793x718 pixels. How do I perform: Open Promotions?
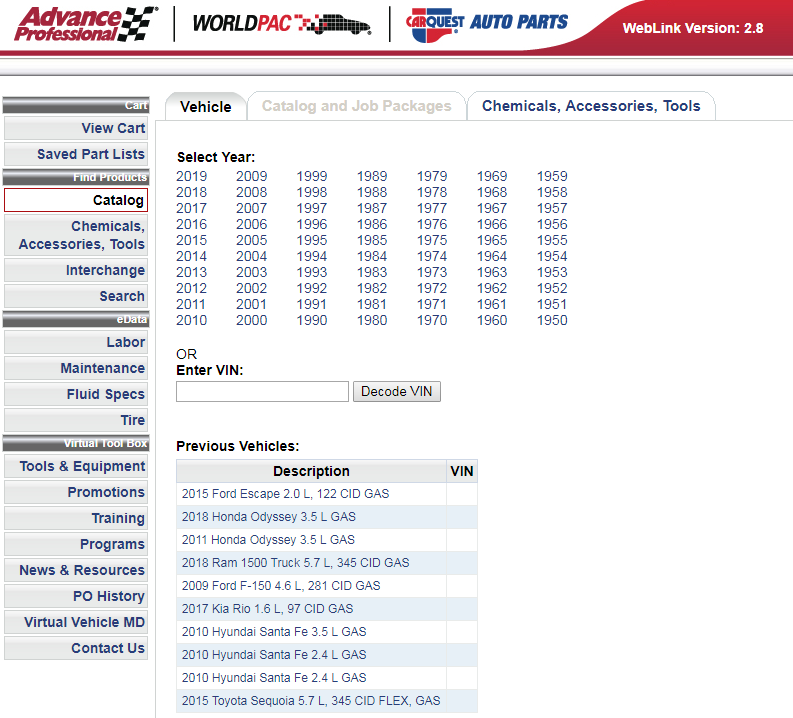76,492
